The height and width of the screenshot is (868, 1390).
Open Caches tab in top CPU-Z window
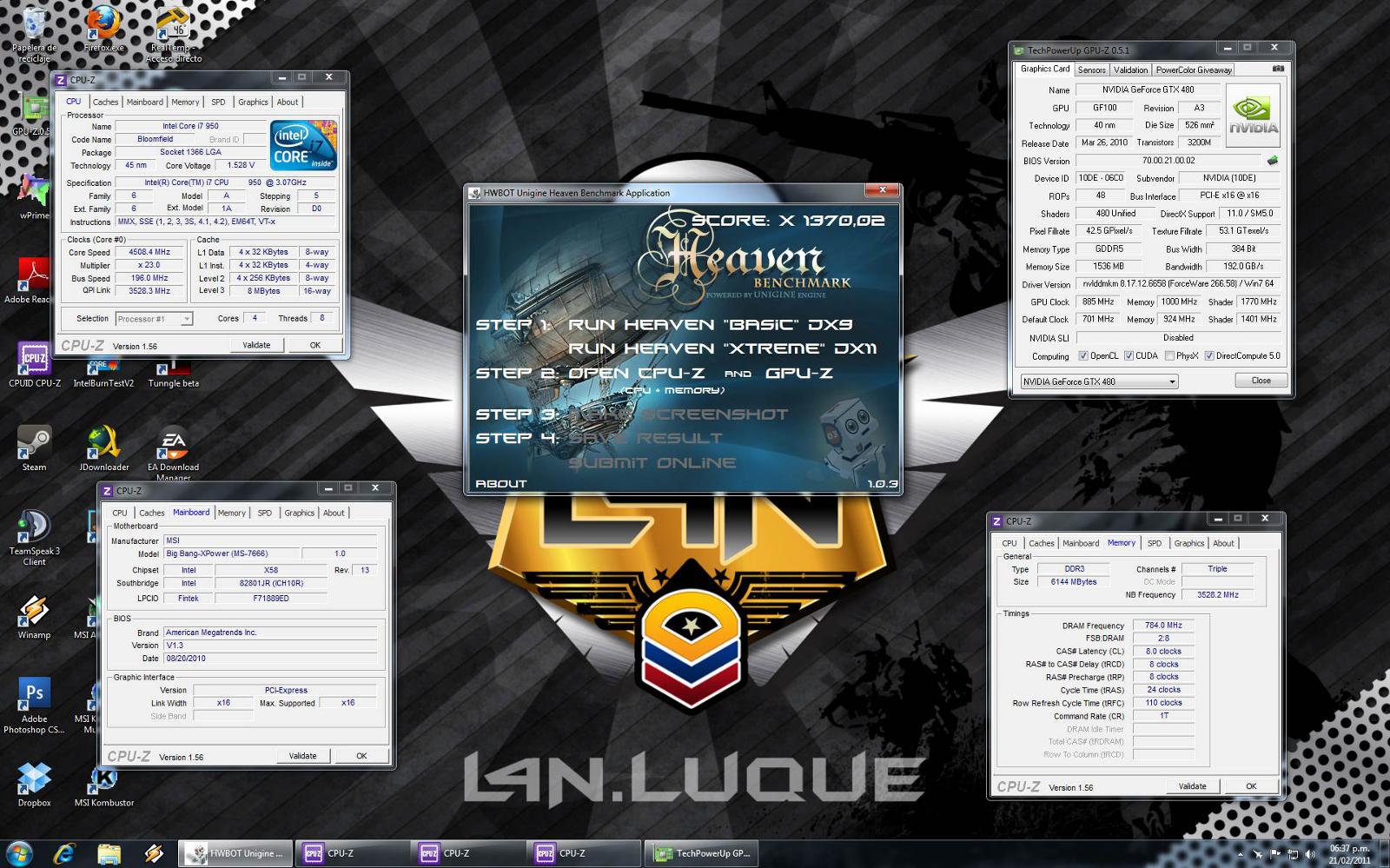coord(106,103)
